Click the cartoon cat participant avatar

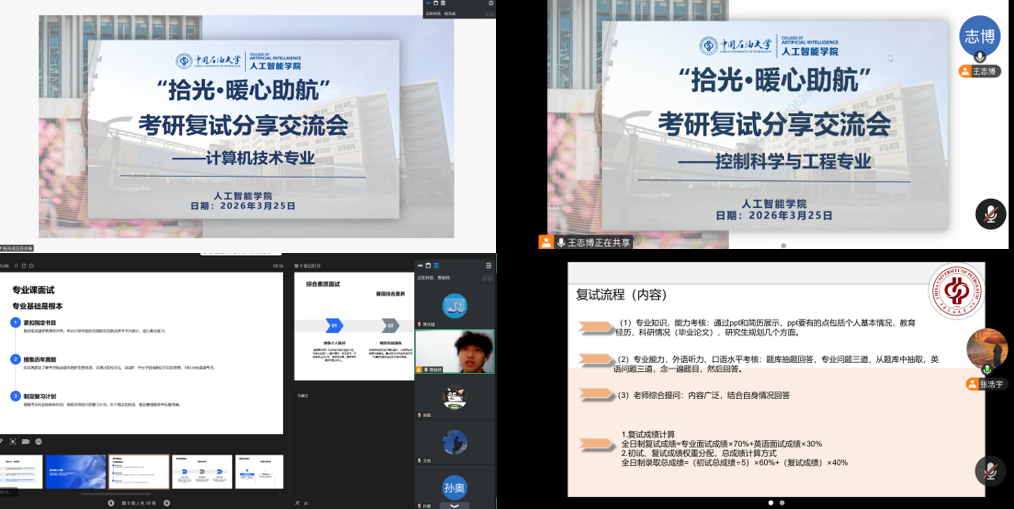tap(455, 397)
